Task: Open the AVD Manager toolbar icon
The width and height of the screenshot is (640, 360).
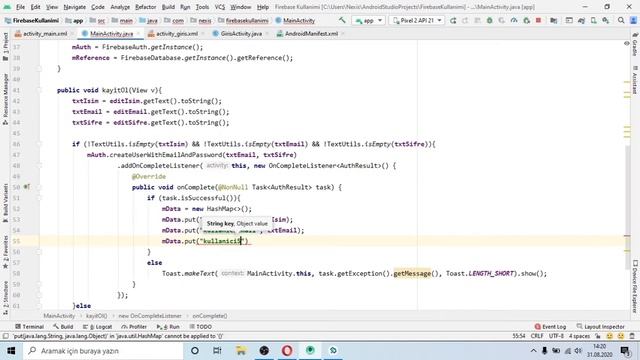Action: [593, 20]
